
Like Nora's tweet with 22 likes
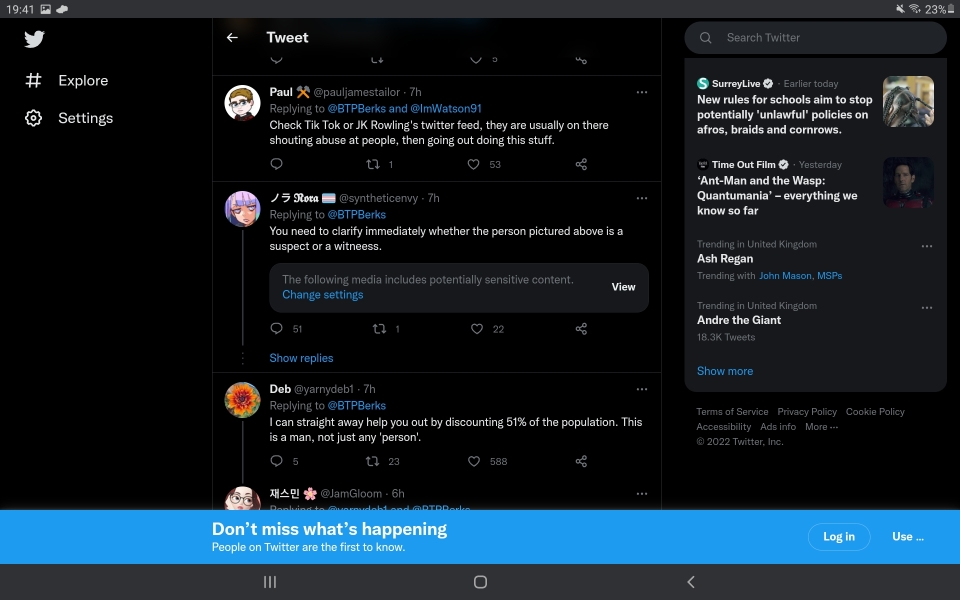point(477,329)
